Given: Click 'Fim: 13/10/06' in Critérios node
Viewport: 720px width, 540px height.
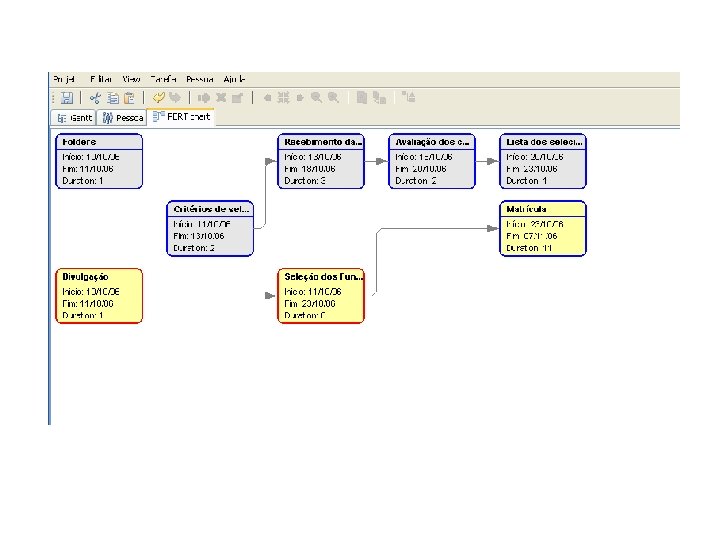Looking at the screenshot, I should click(199, 236).
